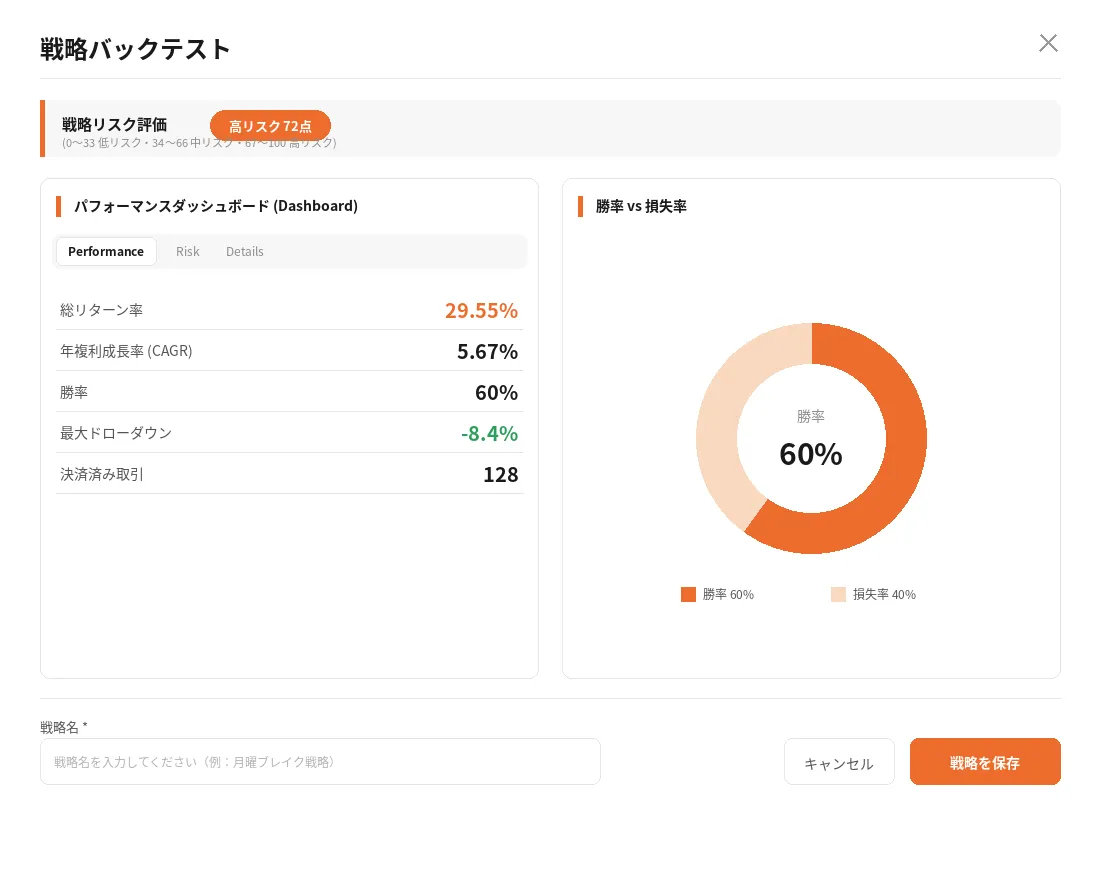
Task: Select the 29.55% total return value
Action: tap(481, 310)
